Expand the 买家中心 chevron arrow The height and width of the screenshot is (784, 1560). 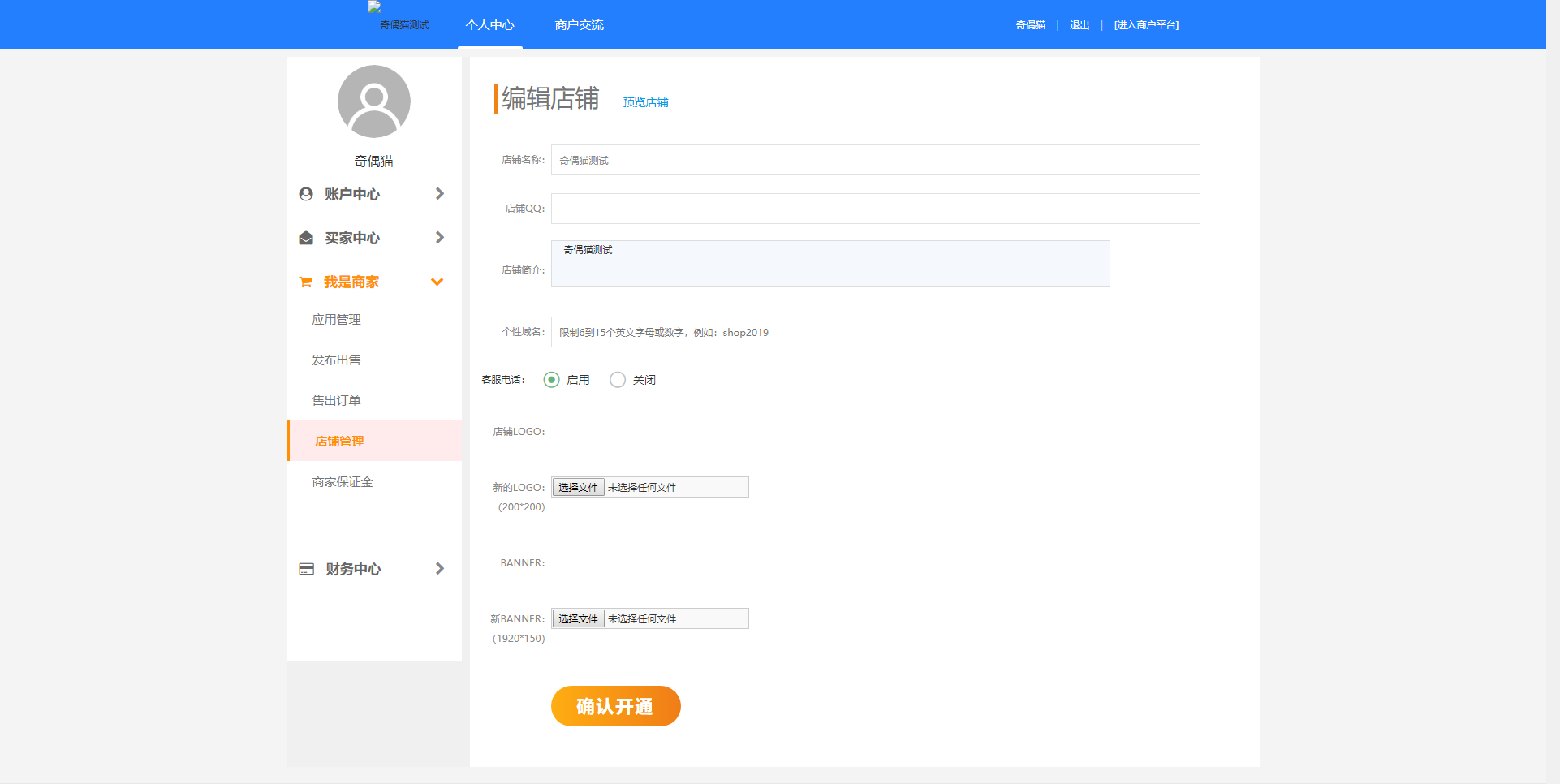[x=440, y=237]
